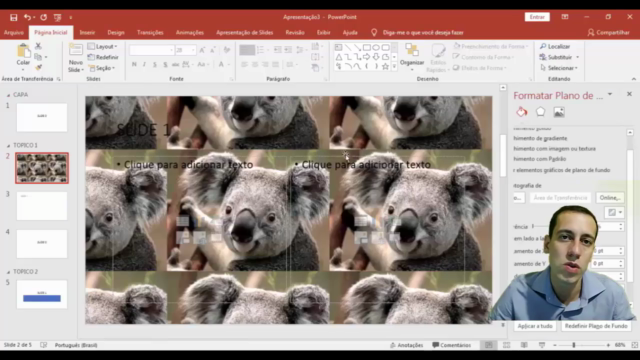The height and width of the screenshot is (360, 640).
Task: Increase font size icon
Action: [x=202, y=50]
